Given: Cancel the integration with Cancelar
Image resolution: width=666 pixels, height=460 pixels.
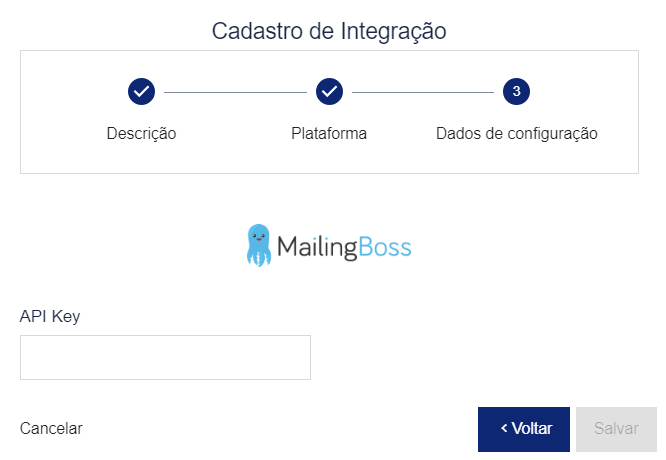Looking at the screenshot, I should (x=51, y=429).
